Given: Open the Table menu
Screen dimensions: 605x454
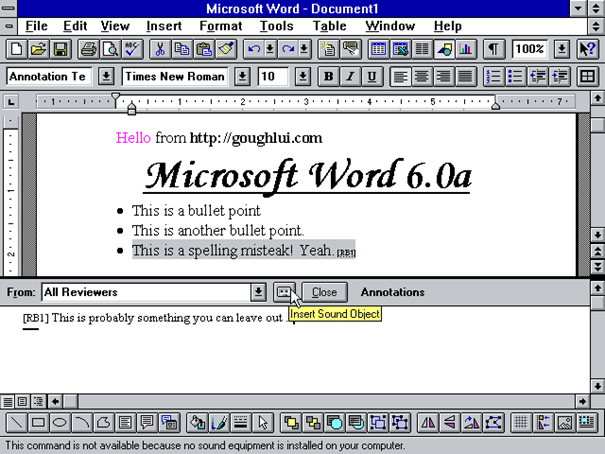Looking at the screenshot, I should click(x=329, y=26).
